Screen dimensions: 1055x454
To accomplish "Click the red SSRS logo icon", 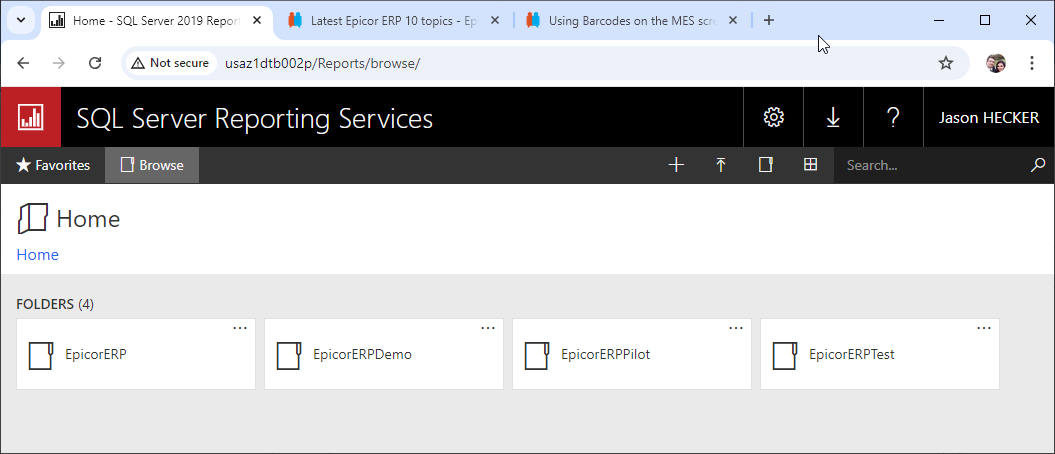I will (31, 117).
